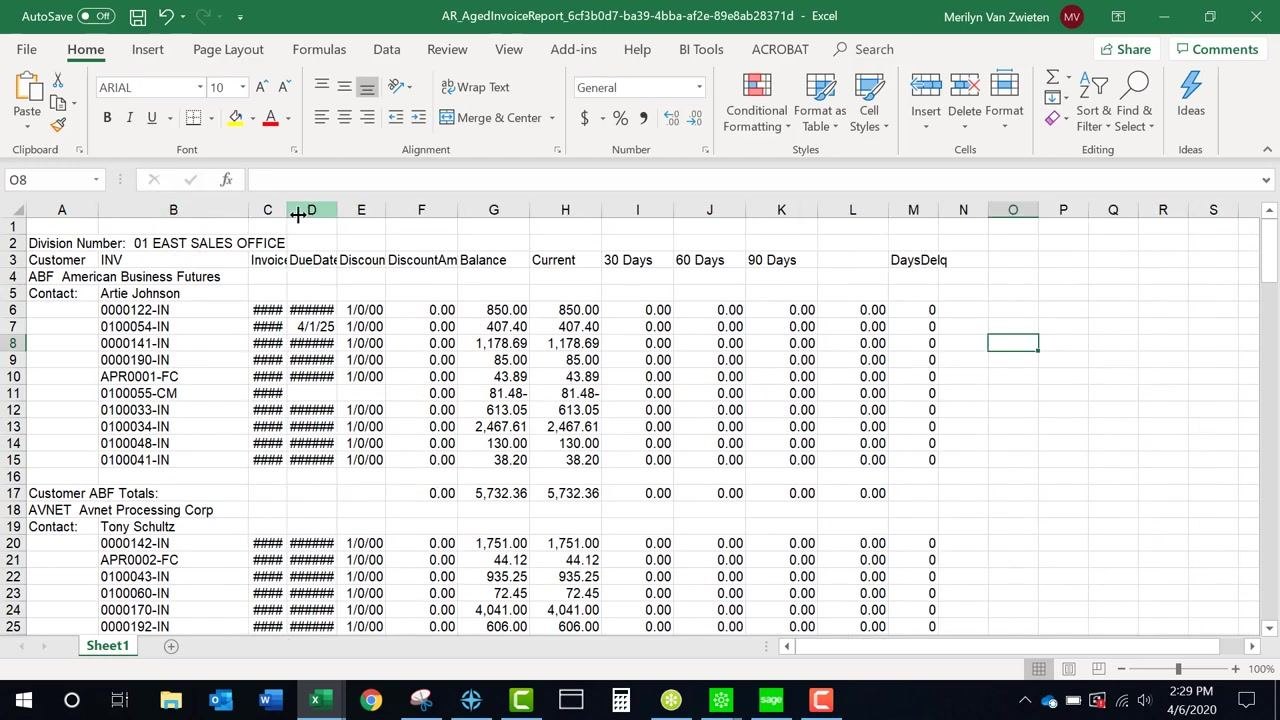Switch to the Insert tab
The height and width of the screenshot is (720, 1280).
coord(147,49)
